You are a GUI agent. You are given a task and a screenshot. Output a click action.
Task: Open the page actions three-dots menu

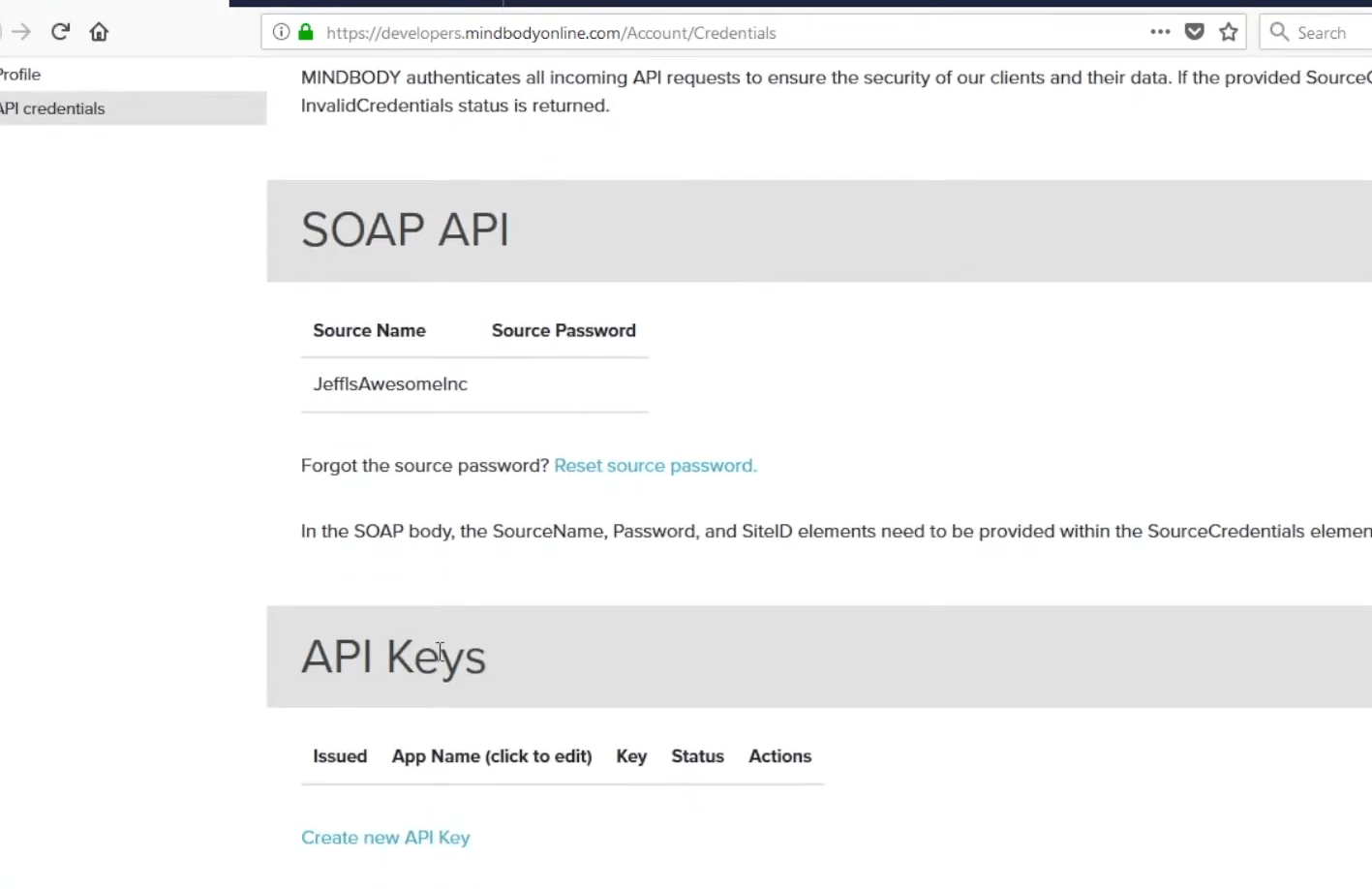pyautogui.click(x=1160, y=32)
